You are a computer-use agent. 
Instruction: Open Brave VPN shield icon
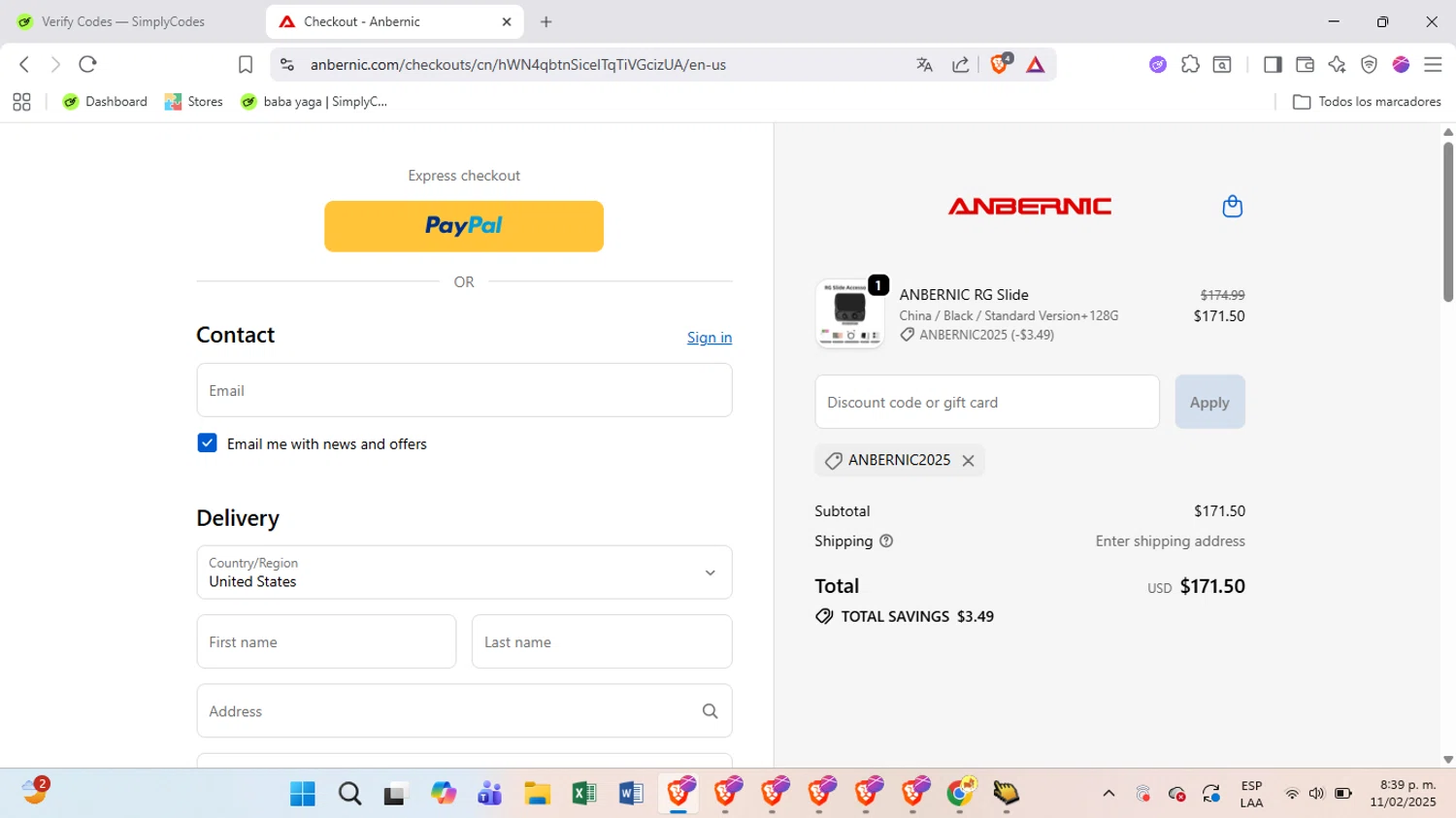(x=1369, y=64)
